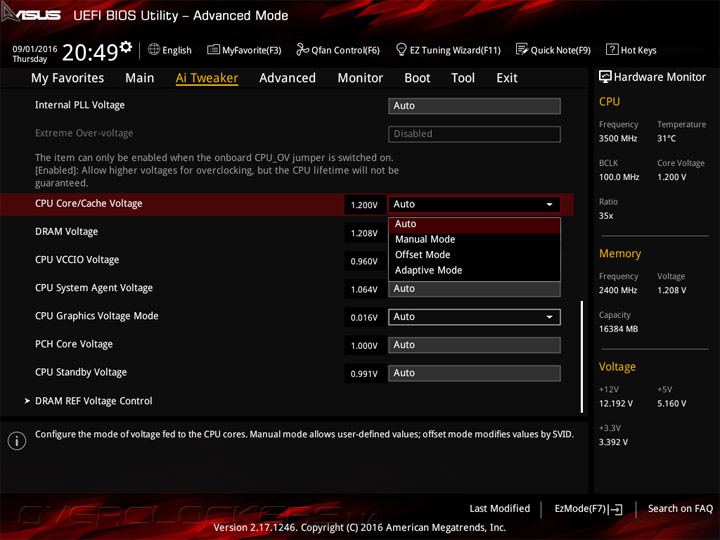Open CPU Graphics Voltage Mode dropdown

point(474,317)
